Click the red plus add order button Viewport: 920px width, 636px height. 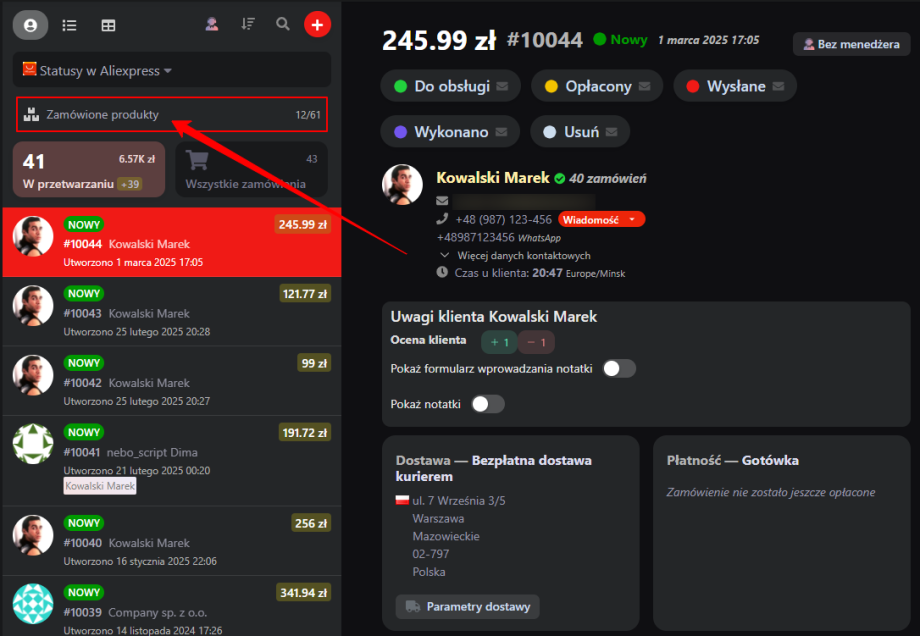pyautogui.click(x=317, y=25)
